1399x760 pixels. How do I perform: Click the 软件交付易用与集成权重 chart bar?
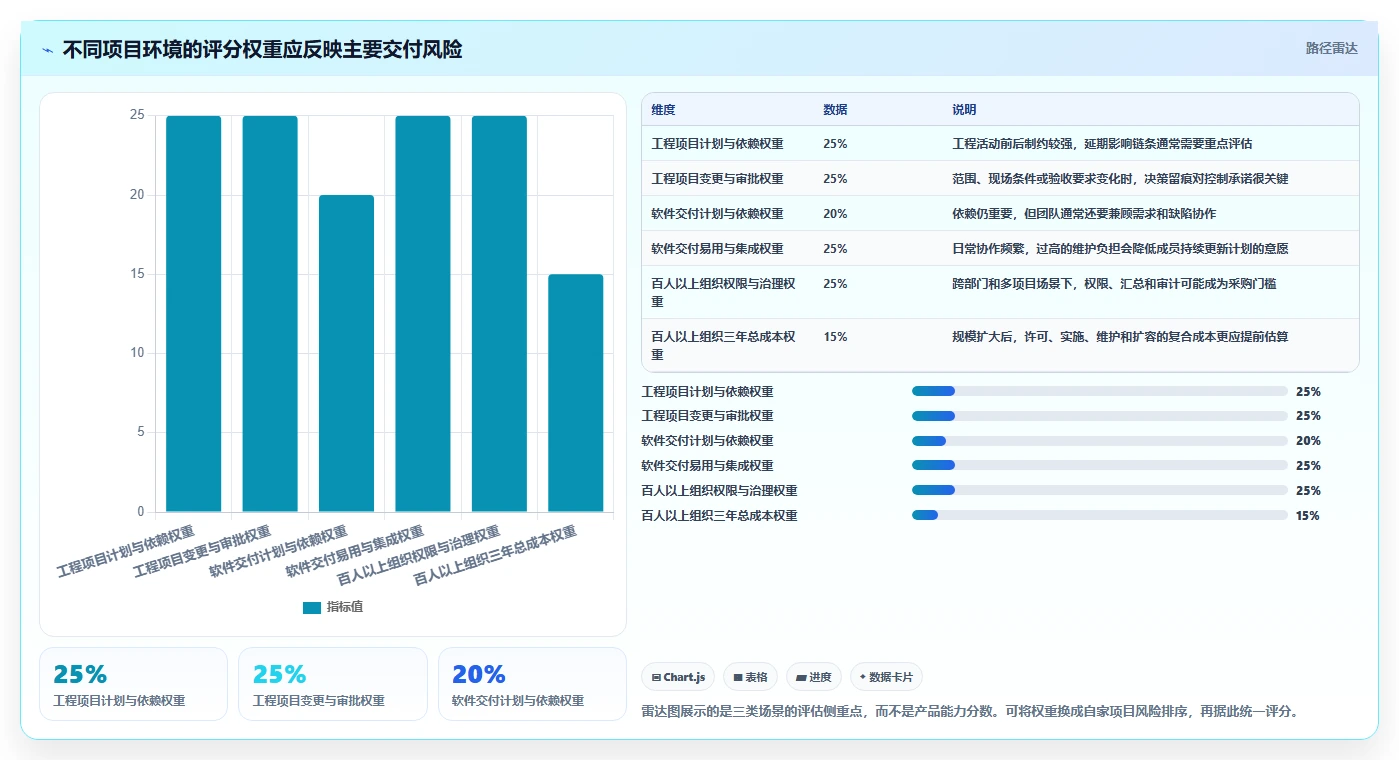coord(422,314)
